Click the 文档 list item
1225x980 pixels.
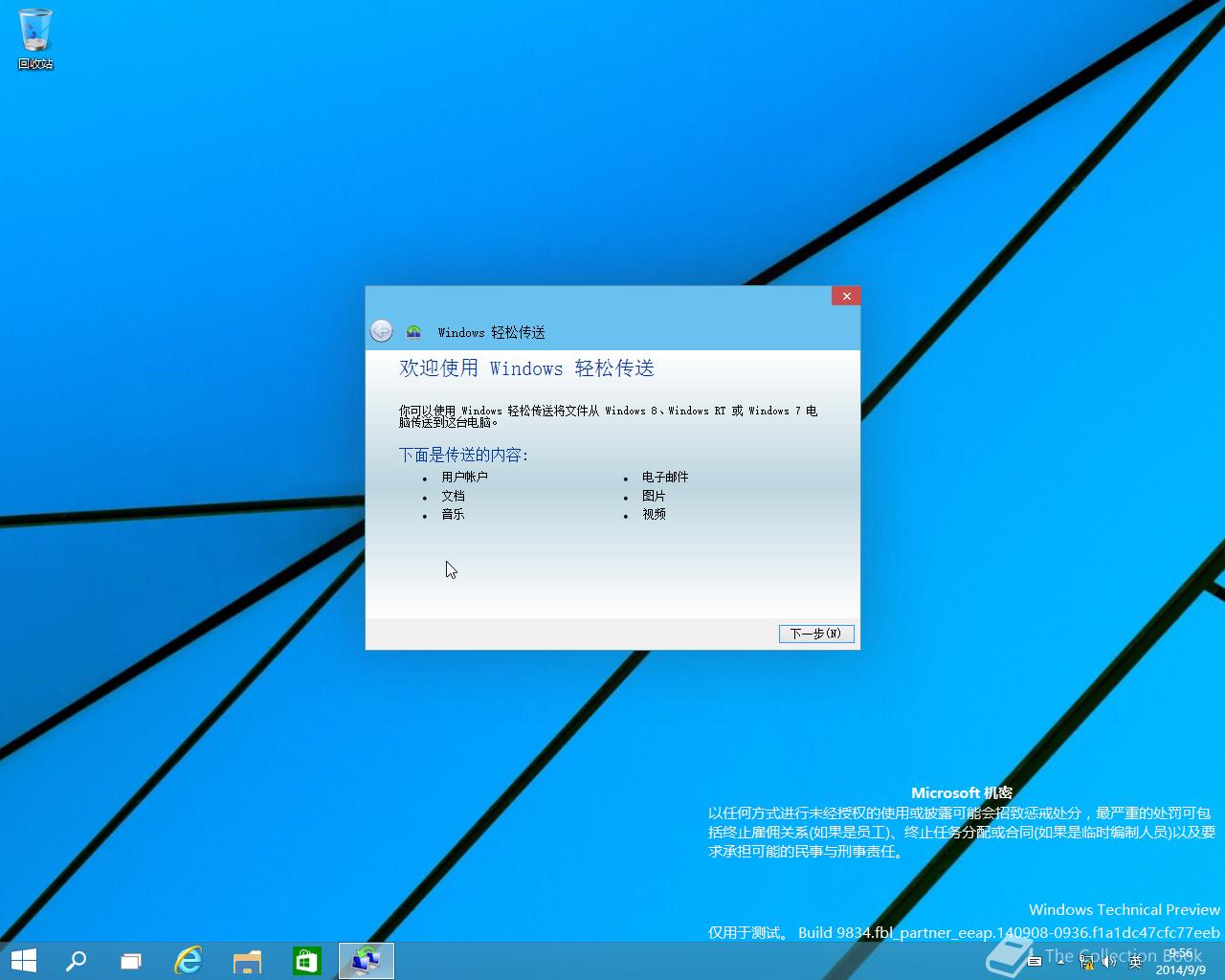click(453, 496)
